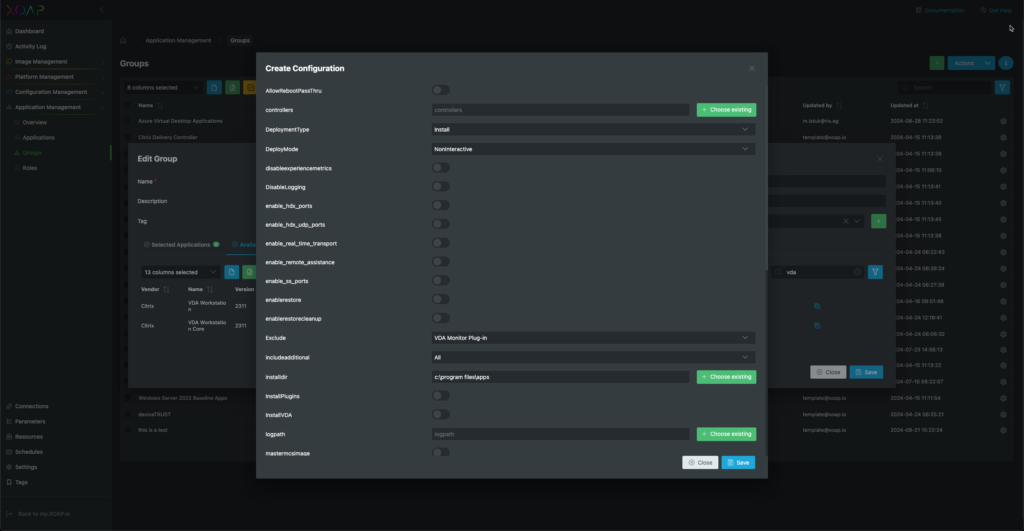This screenshot has height=531, width=1024.
Task: Click the Tags bookmark icon in sidebar
Action: (9, 483)
